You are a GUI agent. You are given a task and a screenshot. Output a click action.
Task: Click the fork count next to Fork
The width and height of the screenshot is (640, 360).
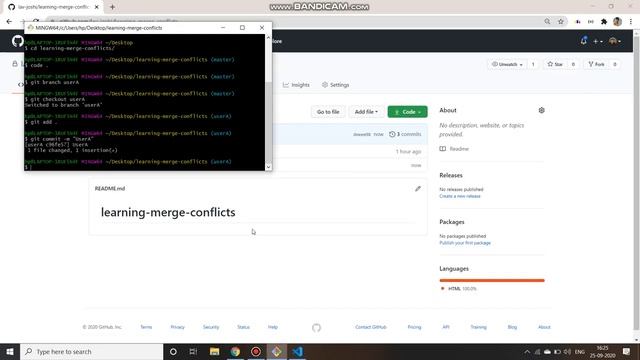(615, 64)
